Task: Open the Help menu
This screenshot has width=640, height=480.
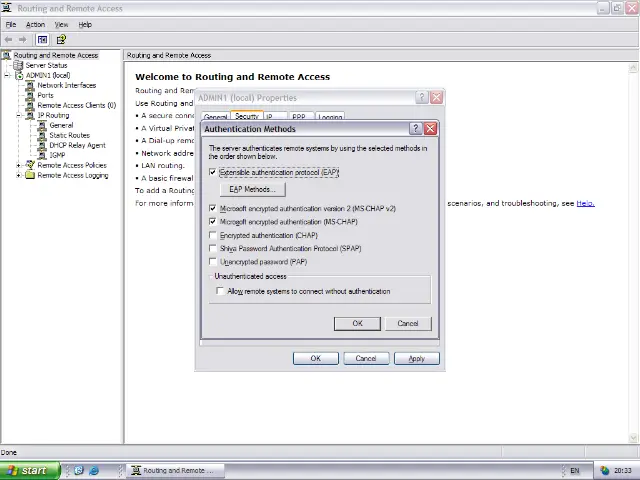Action: click(85, 25)
